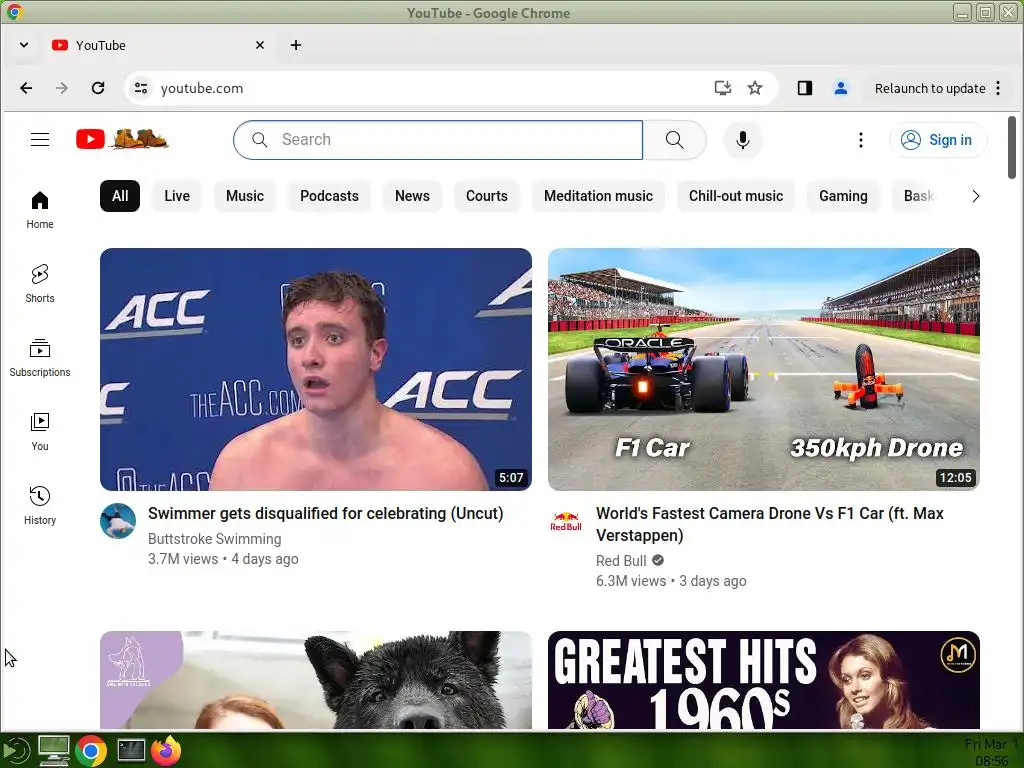Viewport: 1024px width, 768px height.
Task: Select the Meditation music chip
Action: click(598, 196)
